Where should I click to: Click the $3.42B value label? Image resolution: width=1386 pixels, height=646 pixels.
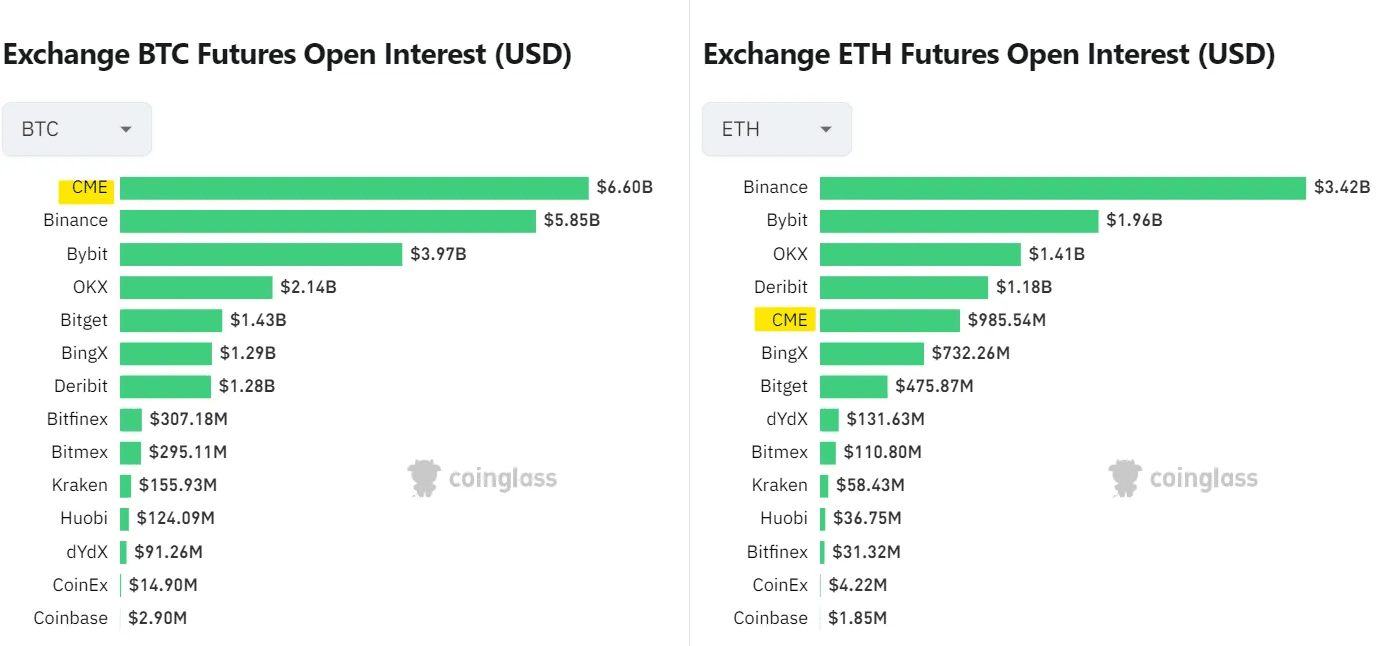tap(1342, 187)
